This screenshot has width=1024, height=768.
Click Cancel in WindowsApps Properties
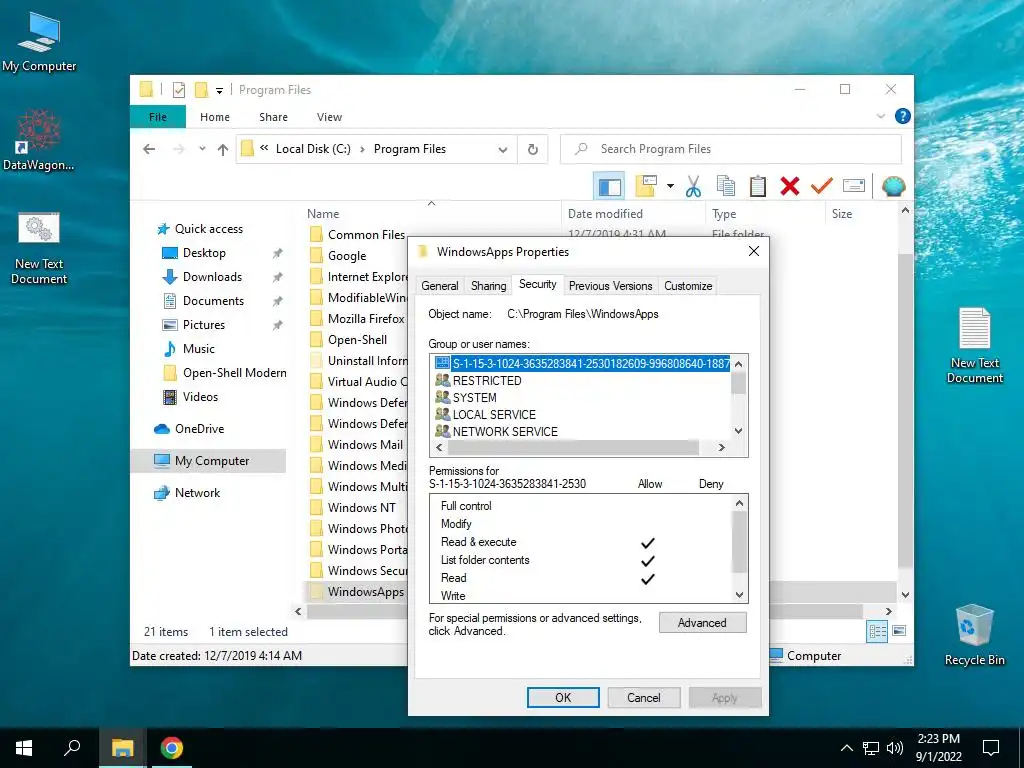[x=644, y=697]
